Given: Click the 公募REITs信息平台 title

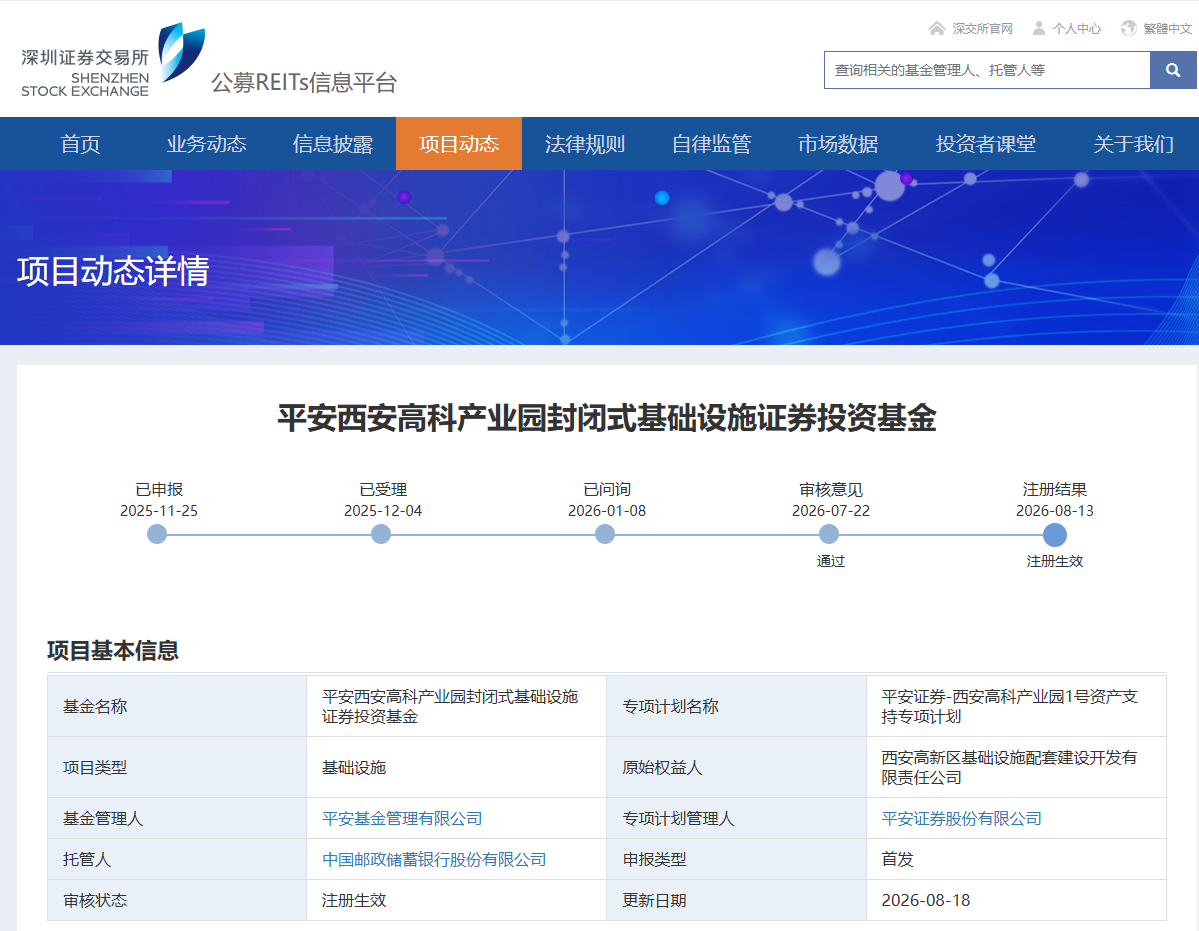Looking at the screenshot, I should (x=304, y=83).
